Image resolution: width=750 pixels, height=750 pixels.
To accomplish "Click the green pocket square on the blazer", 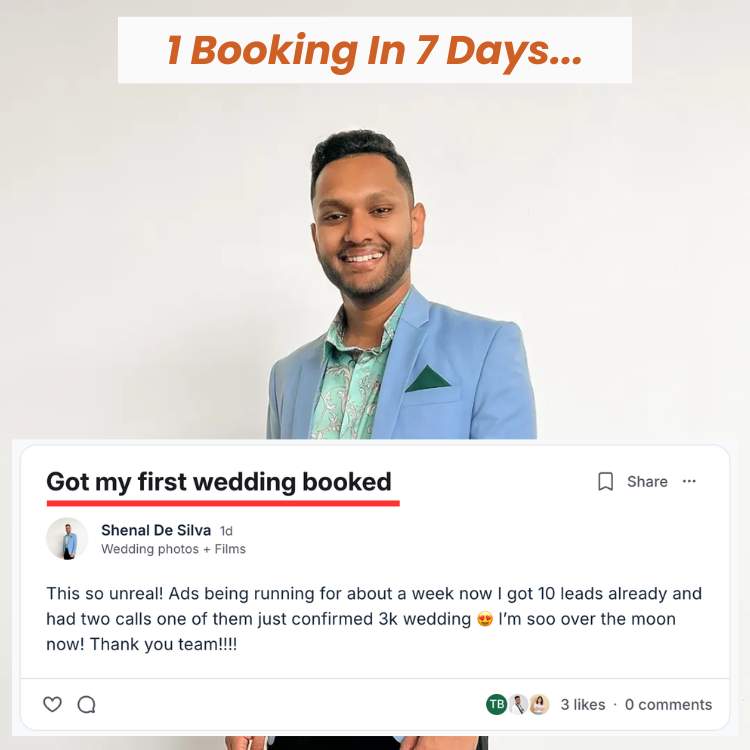I will pos(427,379).
